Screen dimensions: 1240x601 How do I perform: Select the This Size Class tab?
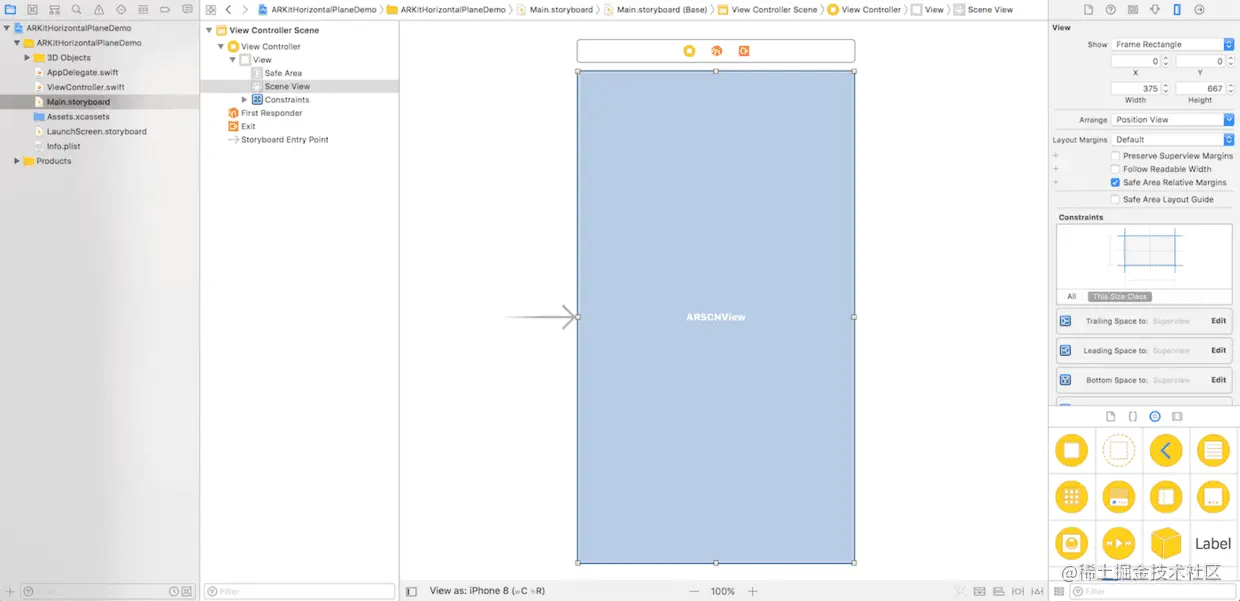(1120, 297)
